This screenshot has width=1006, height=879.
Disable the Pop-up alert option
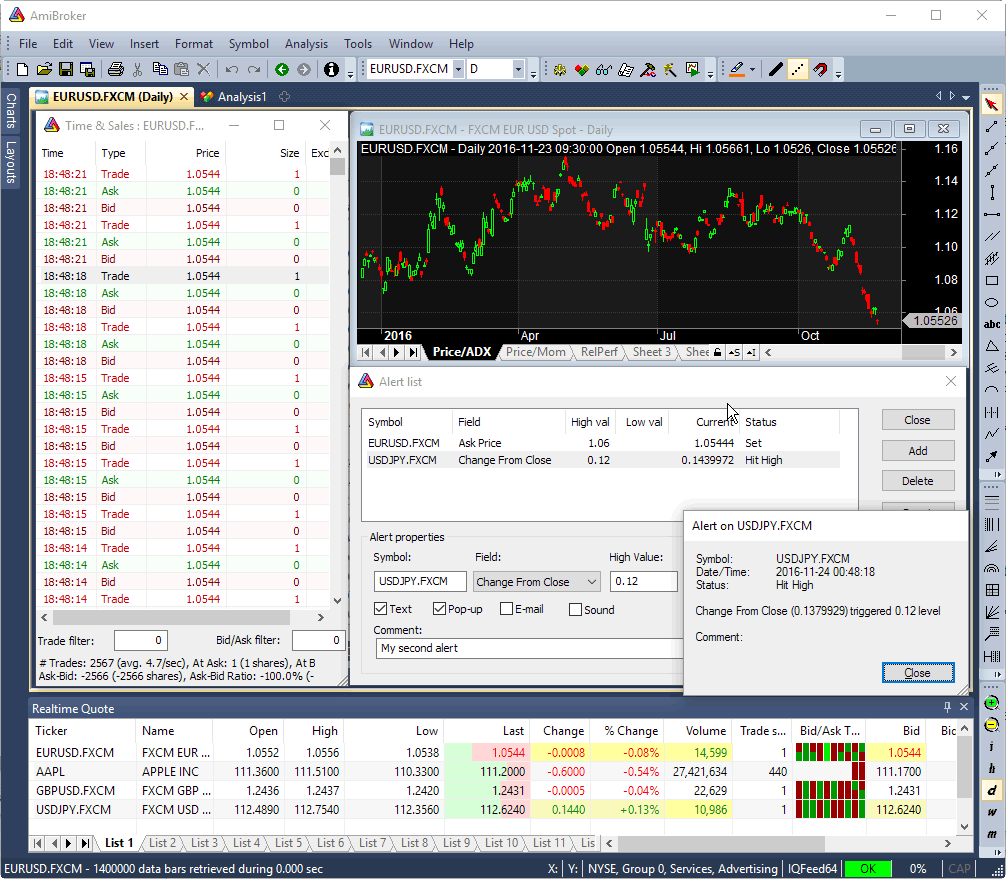click(441, 609)
